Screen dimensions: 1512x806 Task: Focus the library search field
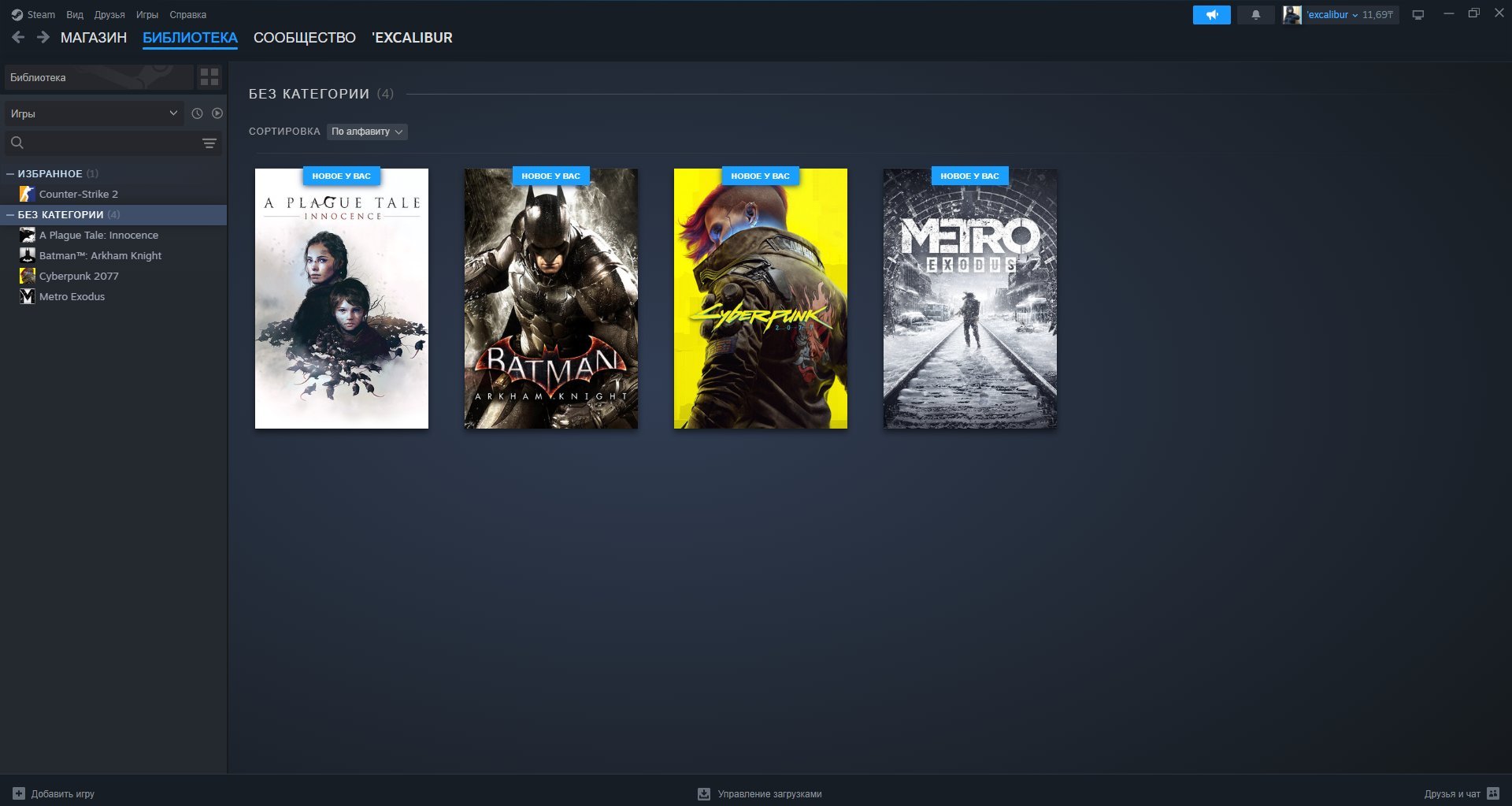[113, 143]
